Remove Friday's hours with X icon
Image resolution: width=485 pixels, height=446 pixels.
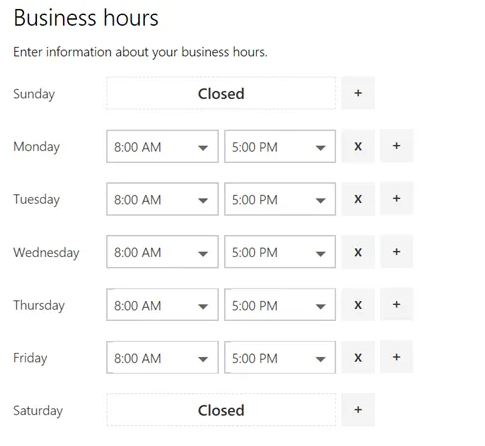pyautogui.click(x=358, y=357)
